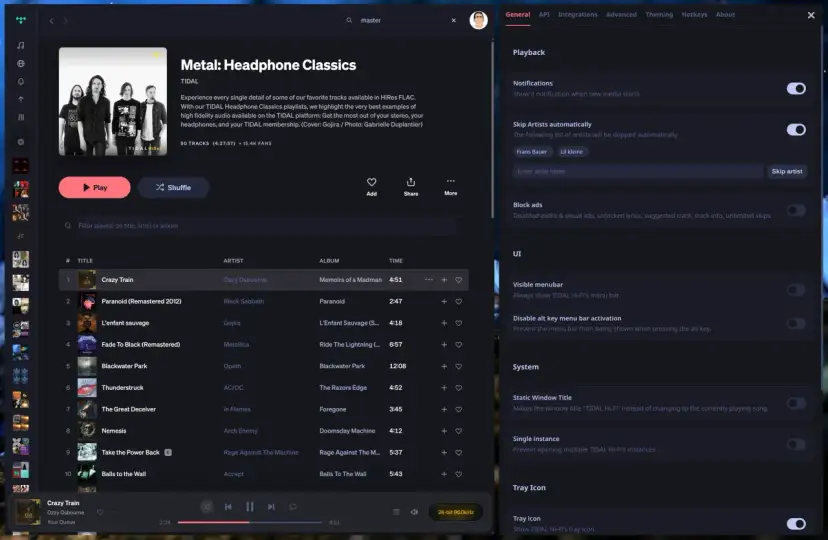The height and width of the screenshot is (540, 828).
Task: Close the settings panel
Action: tap(811, 15)
